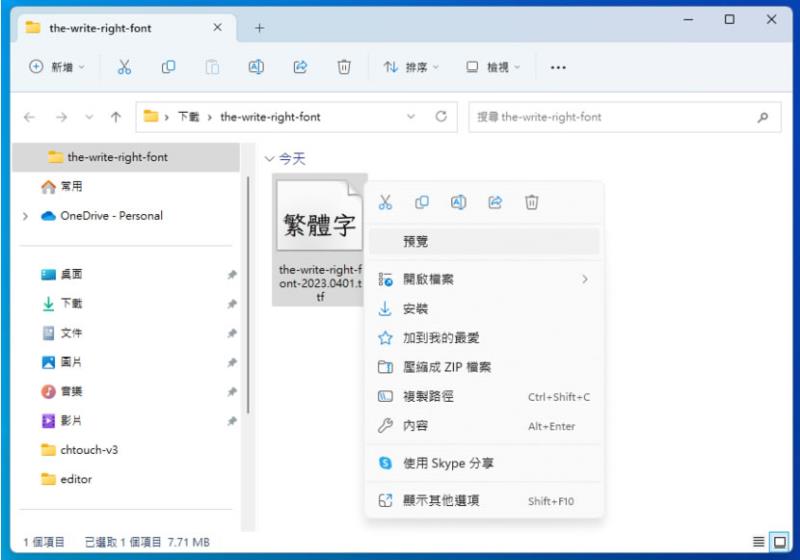The image size is (800, 560).
Task: Choose 內容 in the context menu
Action: pyautogui.click(x=484, y=426)
